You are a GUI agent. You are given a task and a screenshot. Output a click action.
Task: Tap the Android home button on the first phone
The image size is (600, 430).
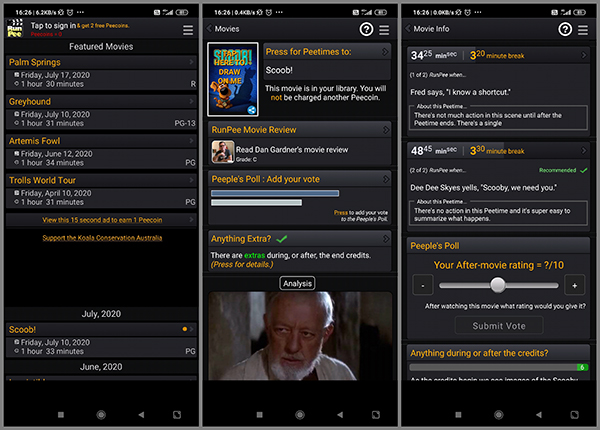101,415
